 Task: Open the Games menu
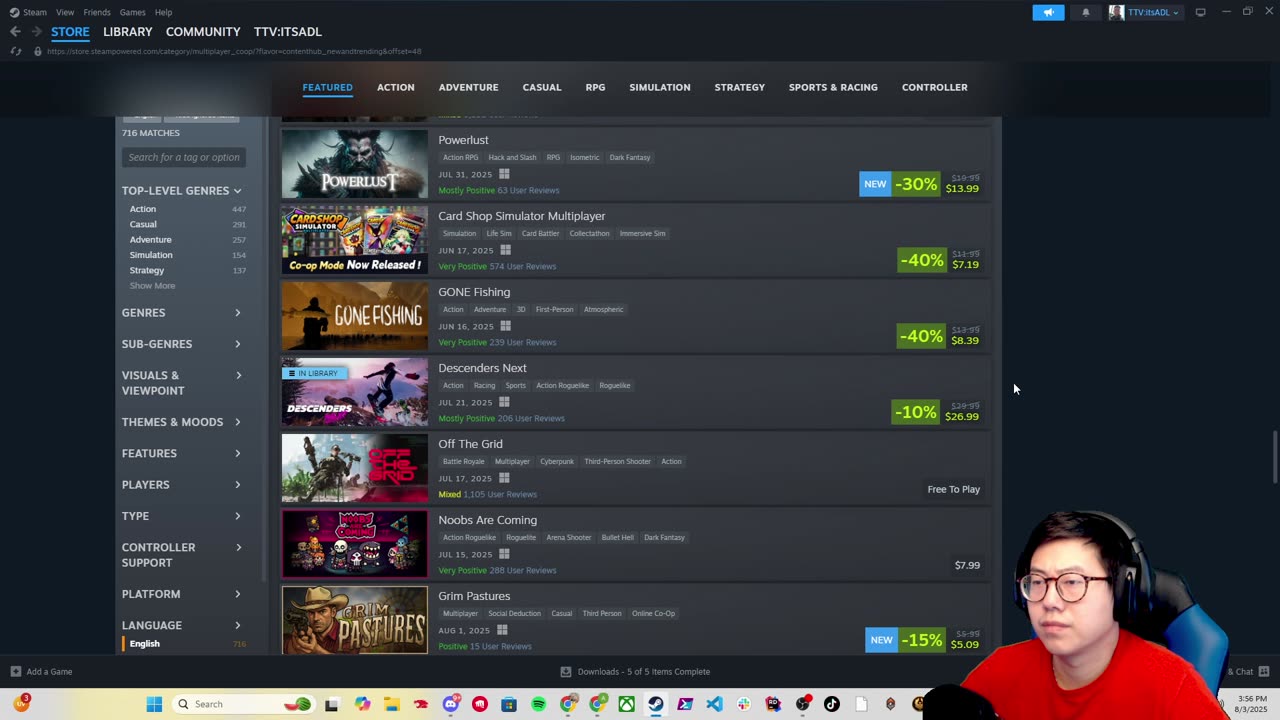pos(132,12)
